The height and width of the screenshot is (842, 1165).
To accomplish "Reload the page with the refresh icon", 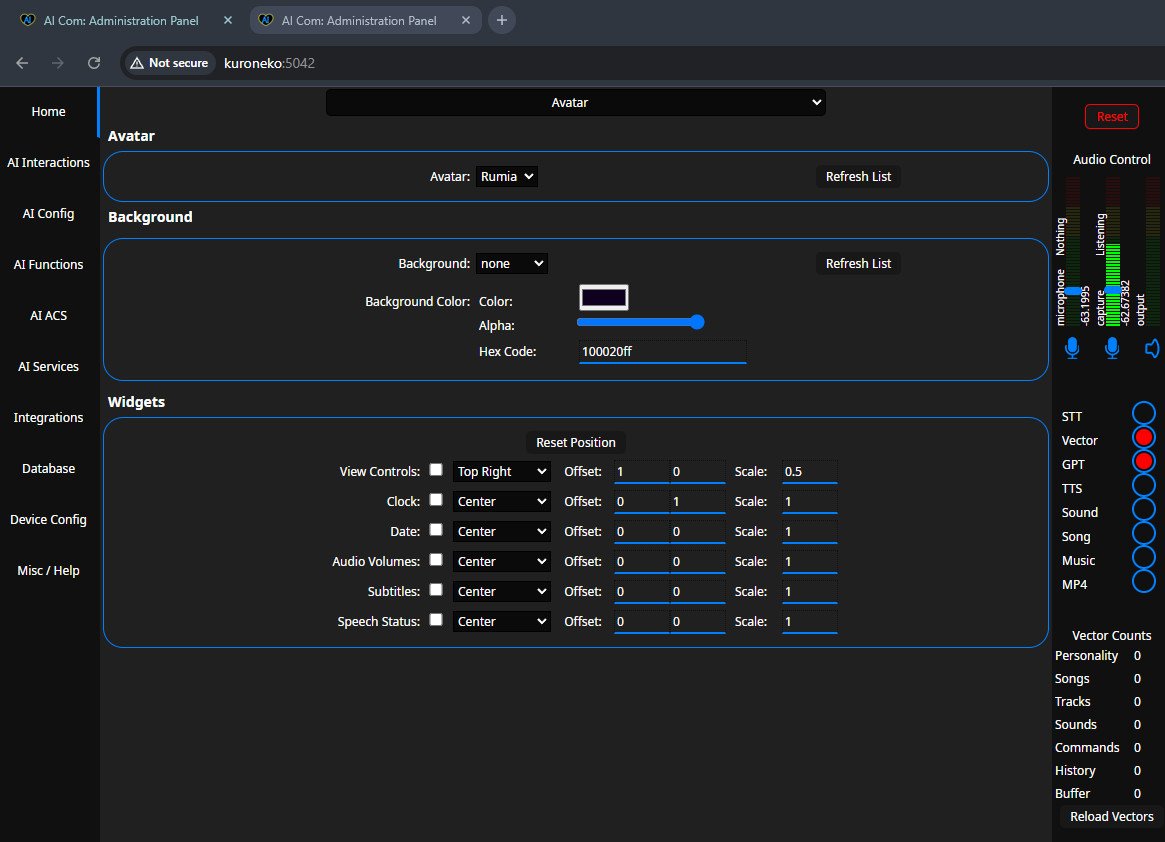I will (x=94, y=63).
